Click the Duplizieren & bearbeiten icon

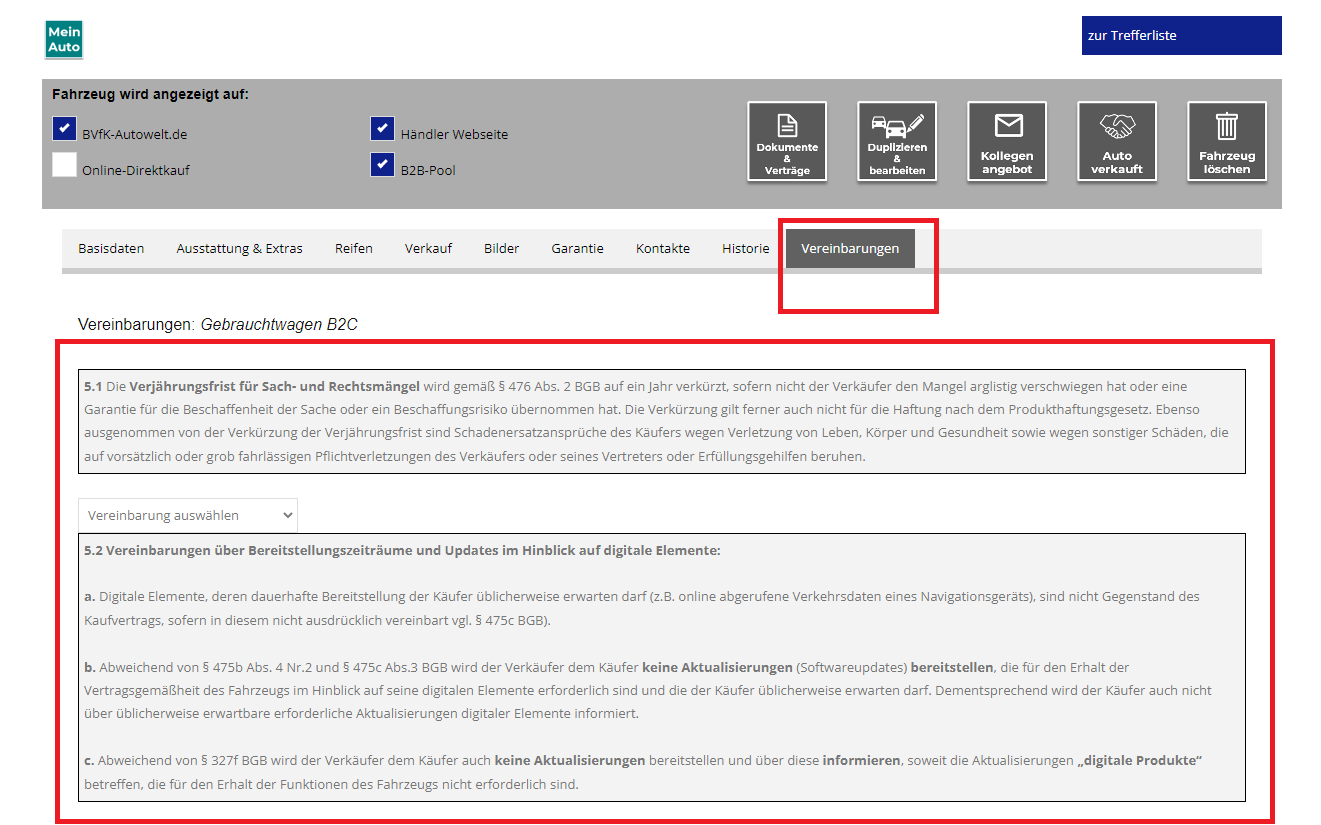coord(897,141)
